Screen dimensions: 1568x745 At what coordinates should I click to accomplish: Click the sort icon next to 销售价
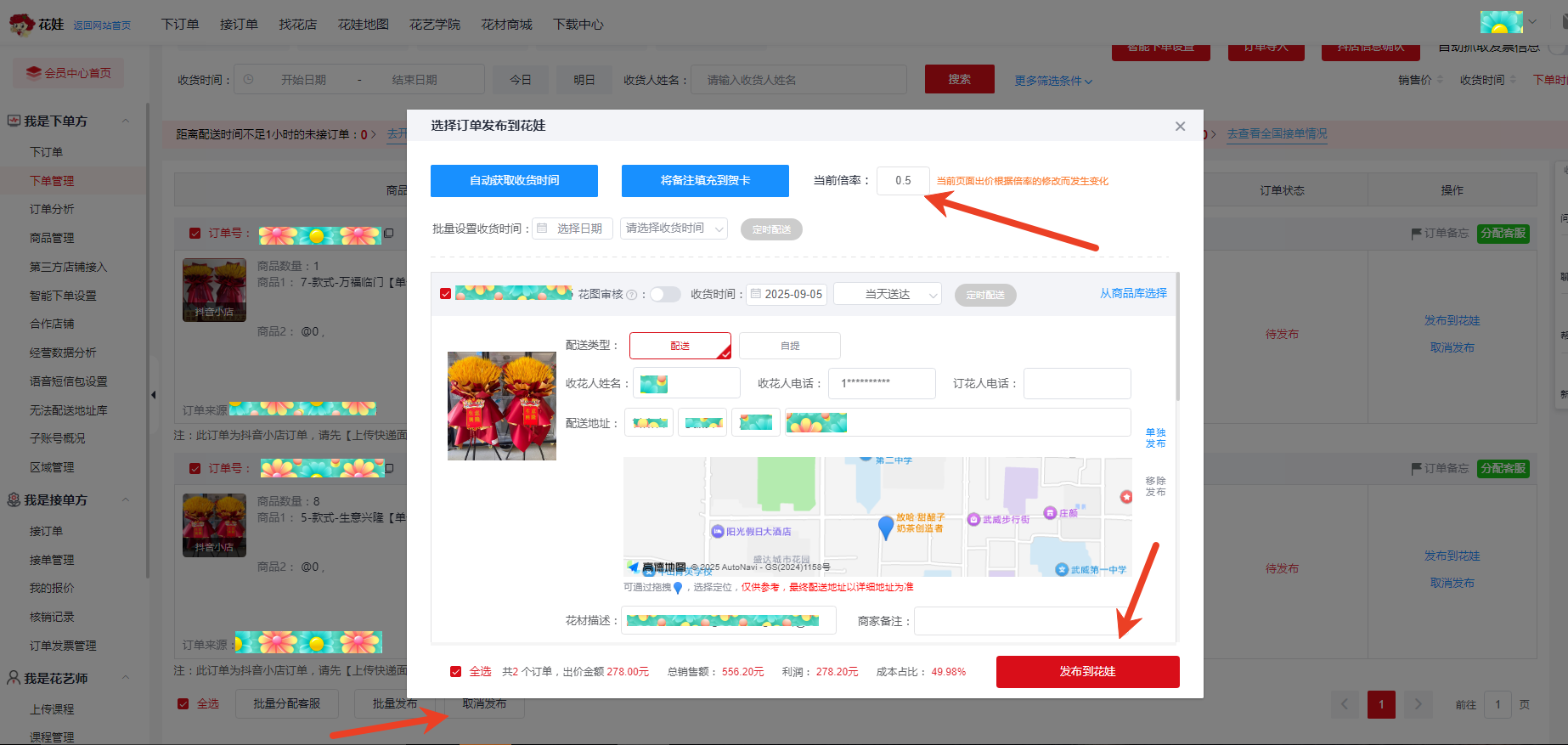point(1440,80)
